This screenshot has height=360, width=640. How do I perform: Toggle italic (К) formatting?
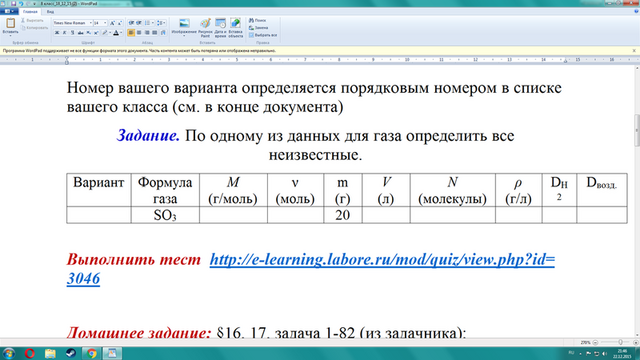64,33
